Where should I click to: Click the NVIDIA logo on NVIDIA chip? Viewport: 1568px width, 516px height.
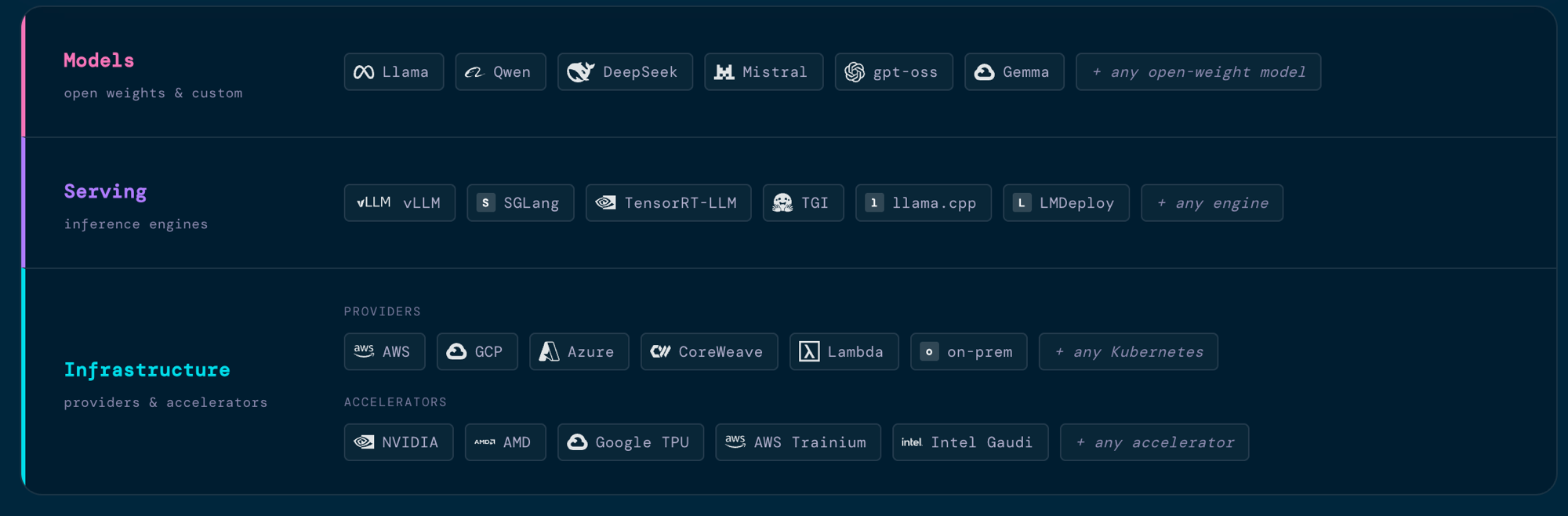[364, 442]
